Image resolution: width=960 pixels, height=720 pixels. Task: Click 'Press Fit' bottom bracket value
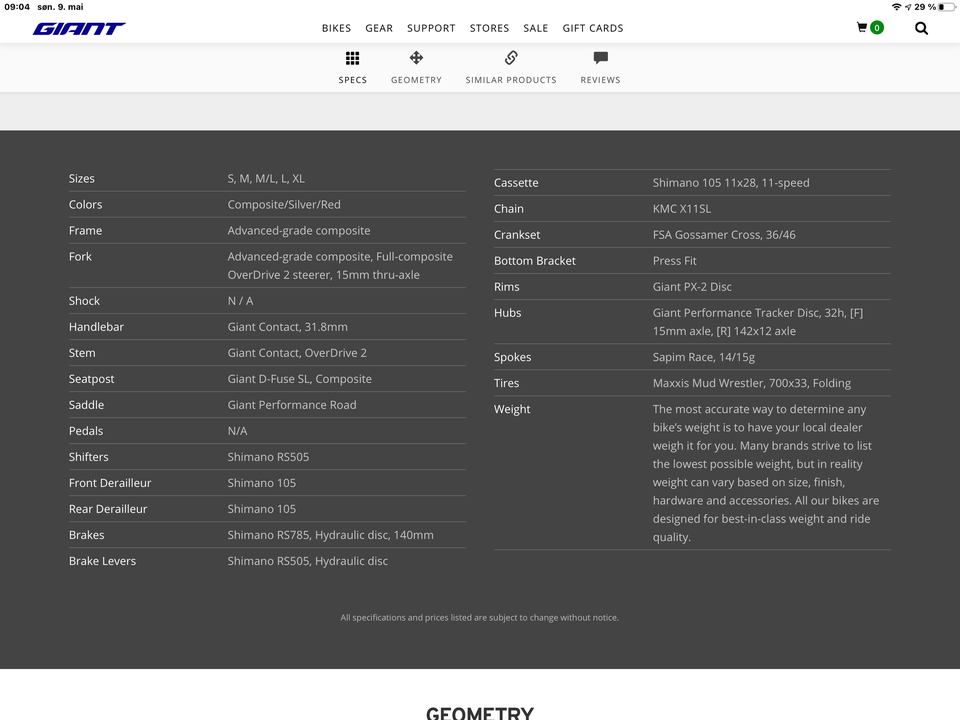click(x=674, y=261)
